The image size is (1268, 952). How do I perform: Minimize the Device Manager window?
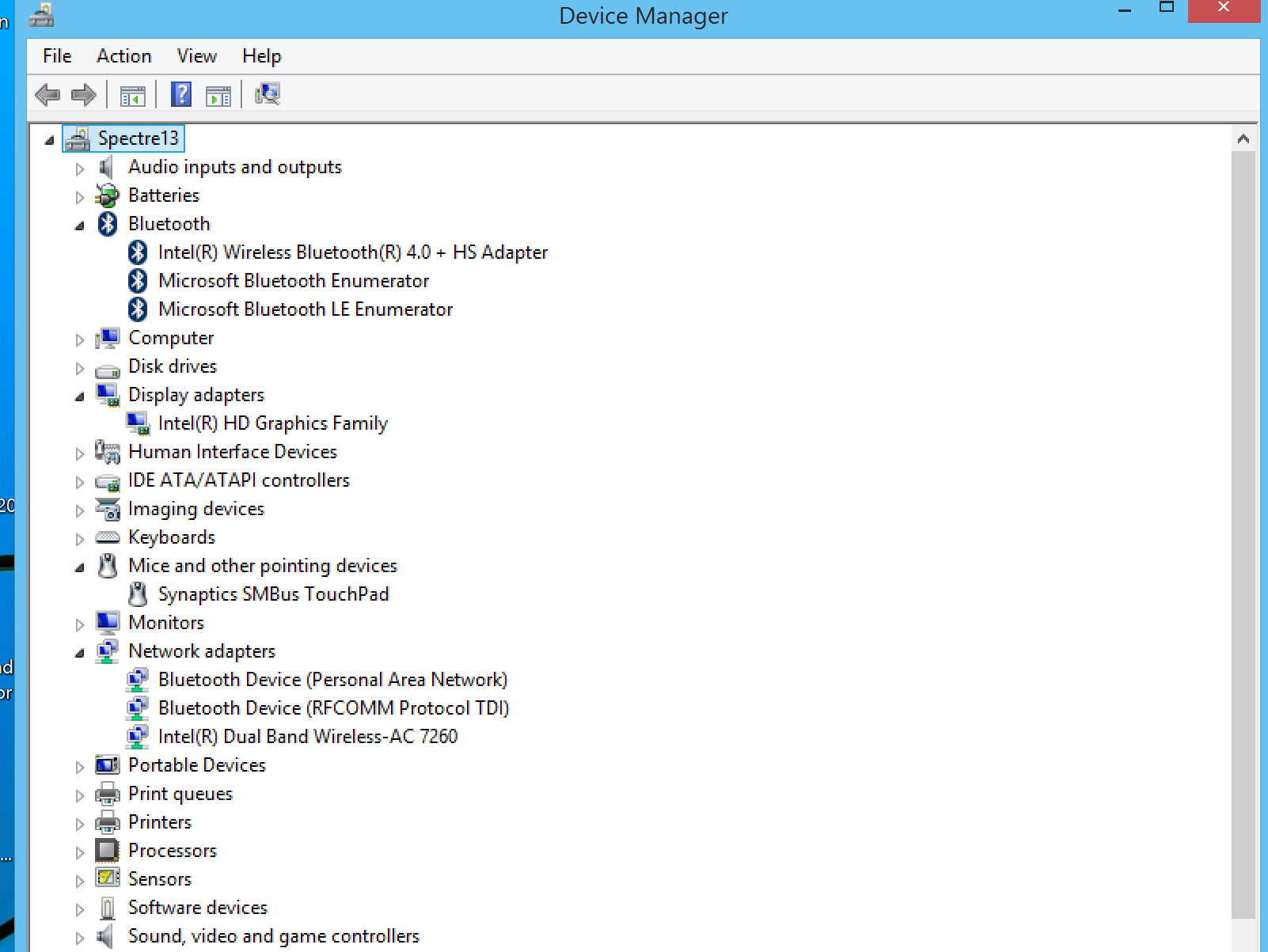1125,11
